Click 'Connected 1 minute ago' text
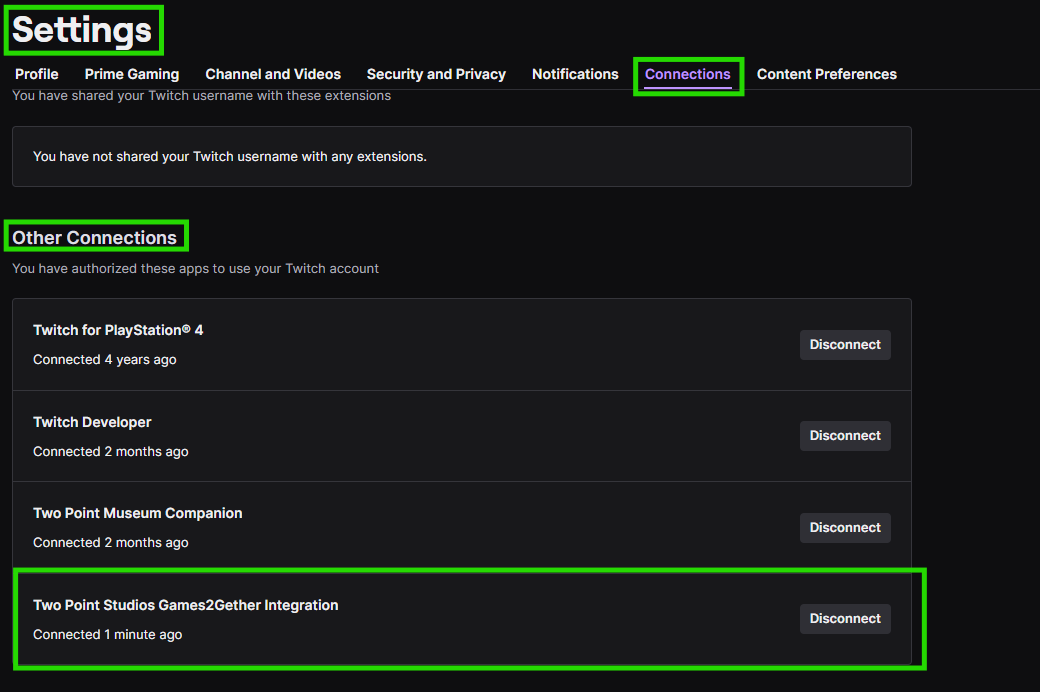This screenshot has height=692, width=1040. [107, 634]
